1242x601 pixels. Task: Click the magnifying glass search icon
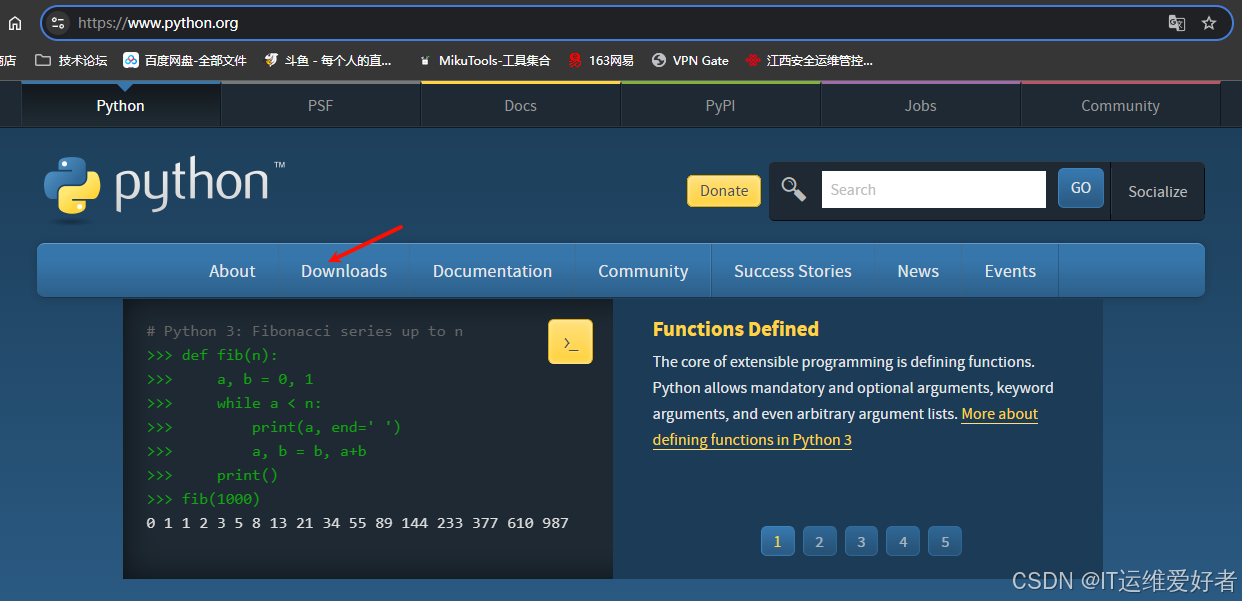click(794, 189)
